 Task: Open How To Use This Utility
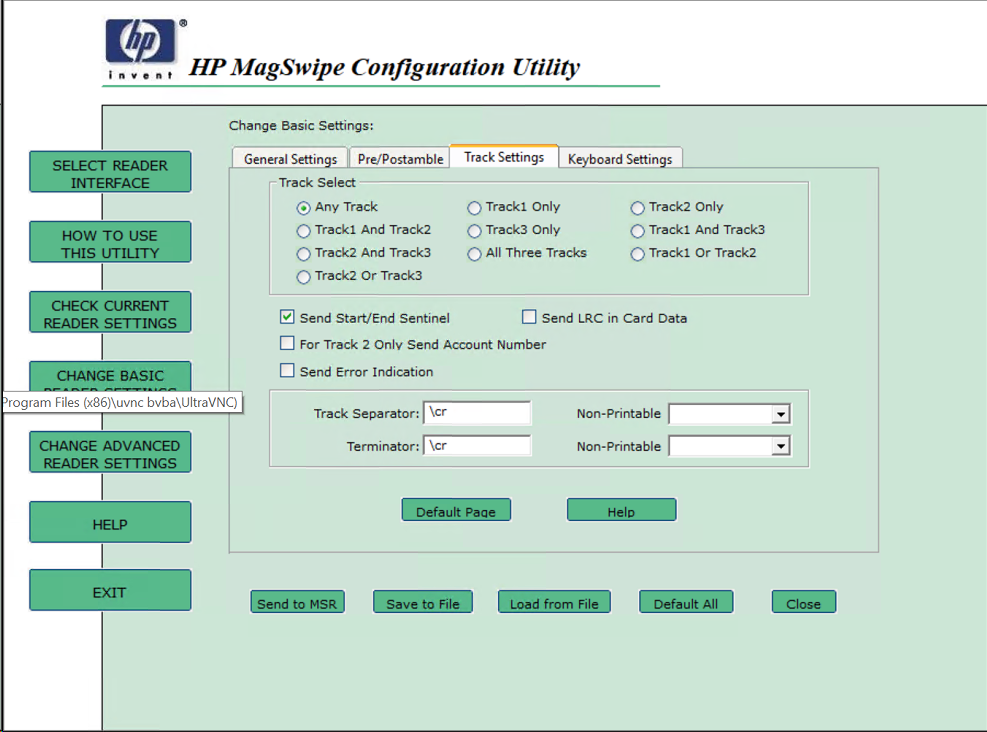[x=110, y=242]
